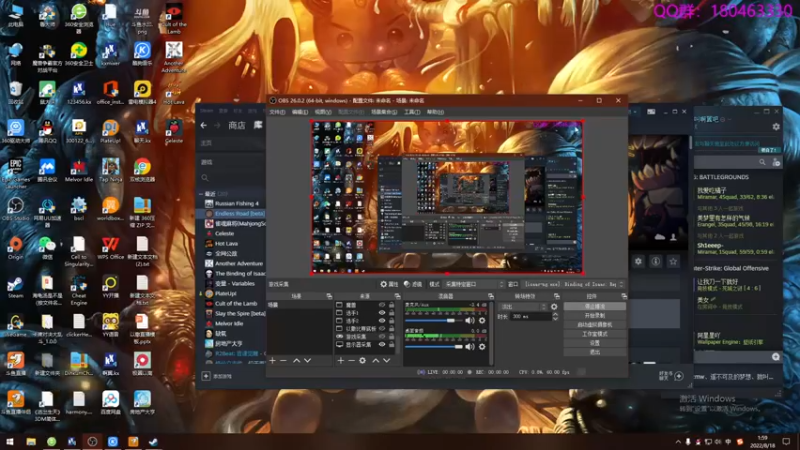Click the 开始录制 button in OBS controls
The height and width of the screenshot is (450, 800).
pyautogui.click(x=594, y=315)
